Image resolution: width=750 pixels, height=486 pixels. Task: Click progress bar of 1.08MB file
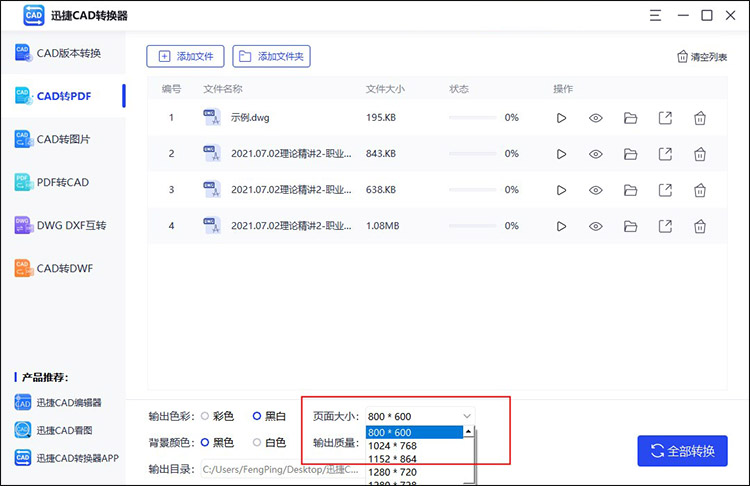[473, 226]
